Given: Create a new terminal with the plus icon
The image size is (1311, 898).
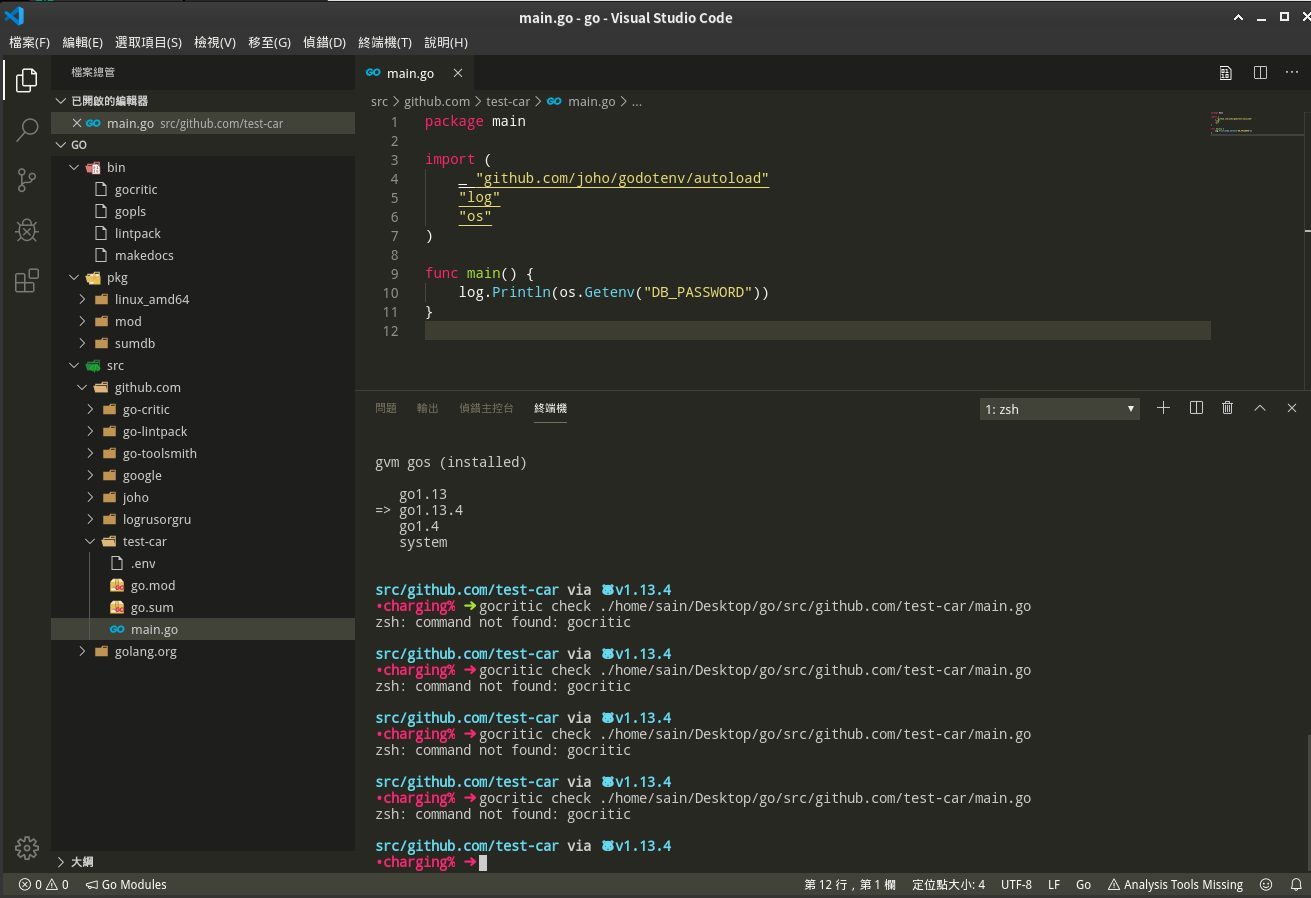Looking at the screenshot, I should tap(1163, 408).
